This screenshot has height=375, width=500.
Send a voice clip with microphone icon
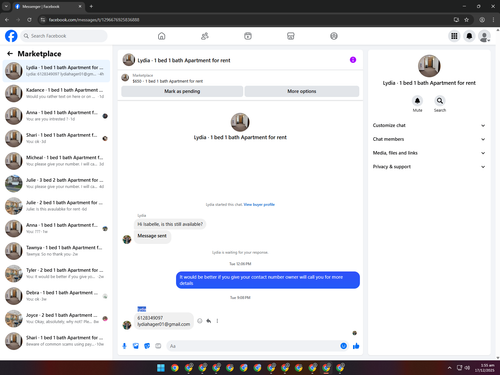point(124,346)
